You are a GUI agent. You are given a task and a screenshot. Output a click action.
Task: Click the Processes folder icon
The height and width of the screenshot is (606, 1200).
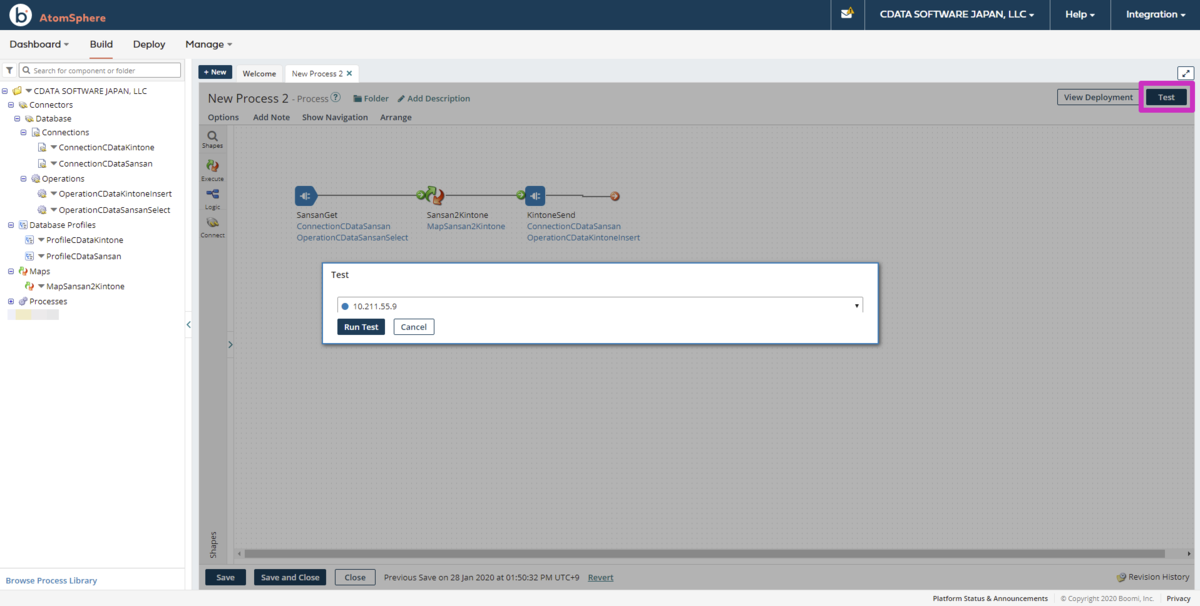(22, 301)
